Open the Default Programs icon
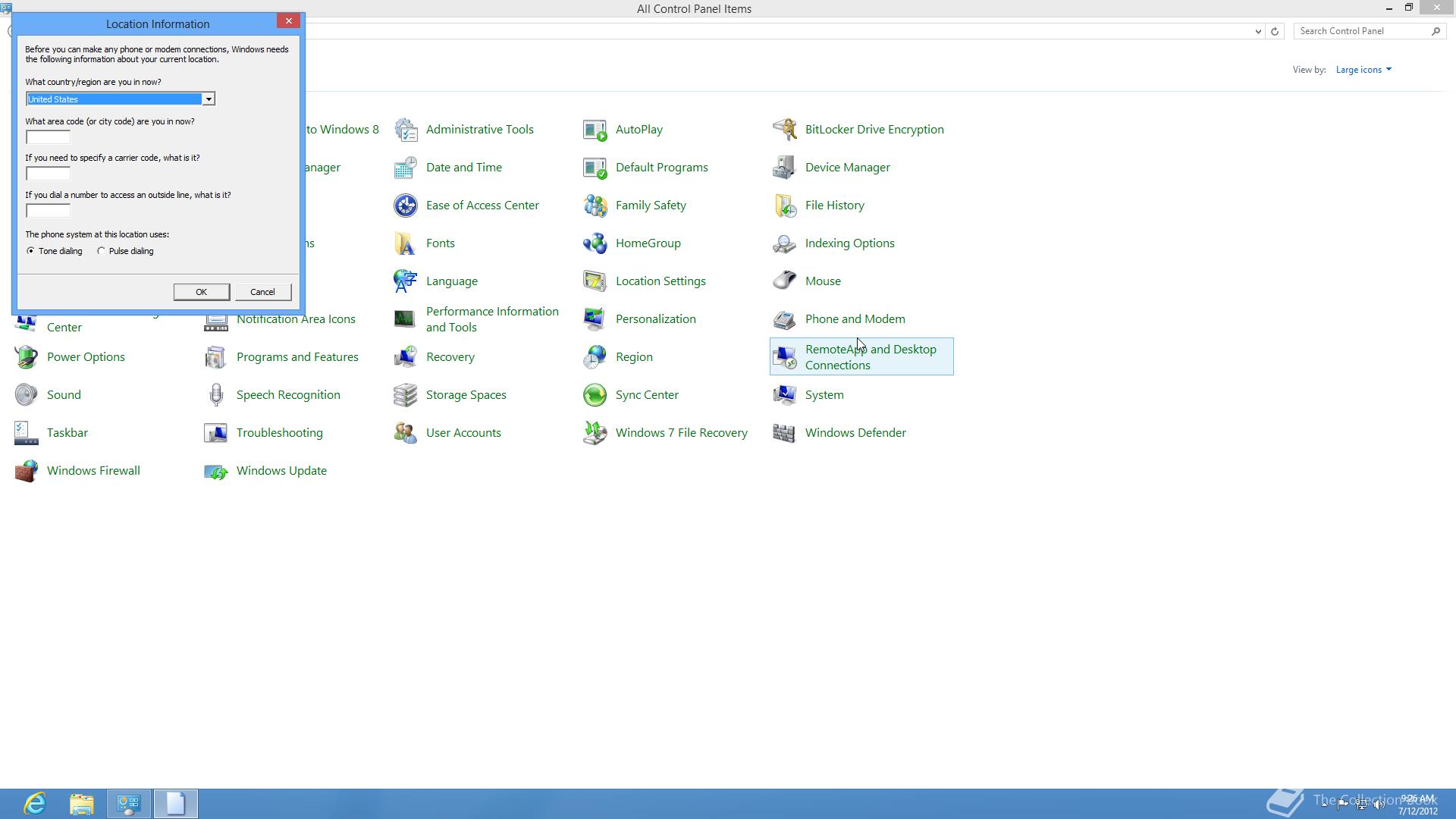Viewport: 1456px width, 819px height. (x=595, y=168)
